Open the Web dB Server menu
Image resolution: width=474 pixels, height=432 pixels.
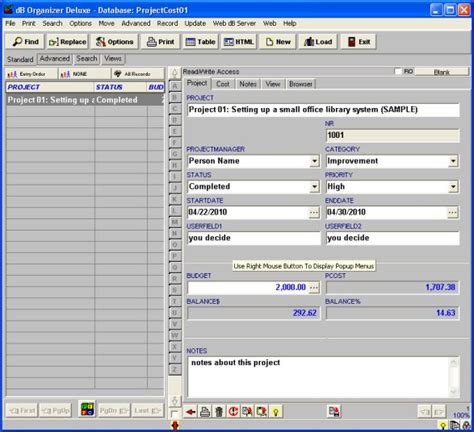[x=234, y=23]
